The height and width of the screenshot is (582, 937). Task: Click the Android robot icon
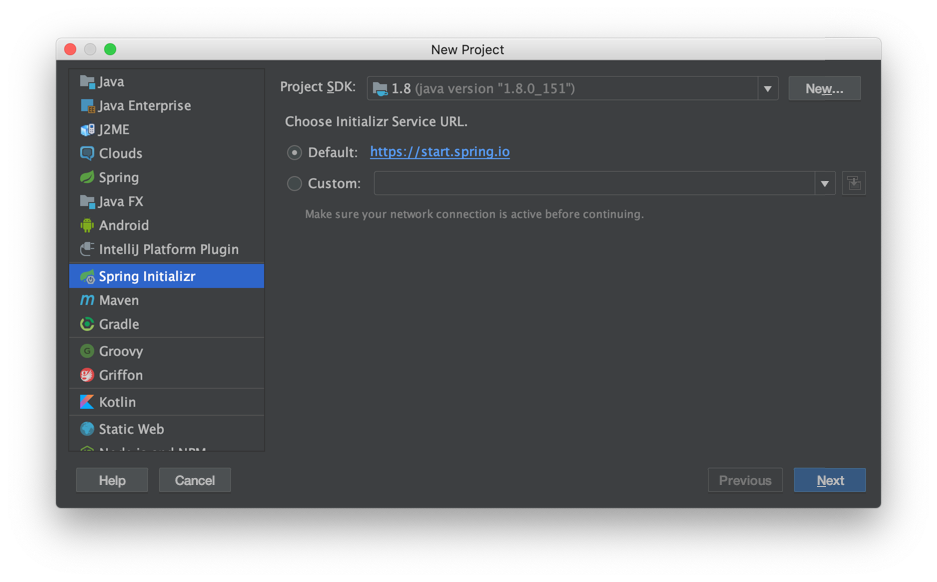tap(88, 225)
